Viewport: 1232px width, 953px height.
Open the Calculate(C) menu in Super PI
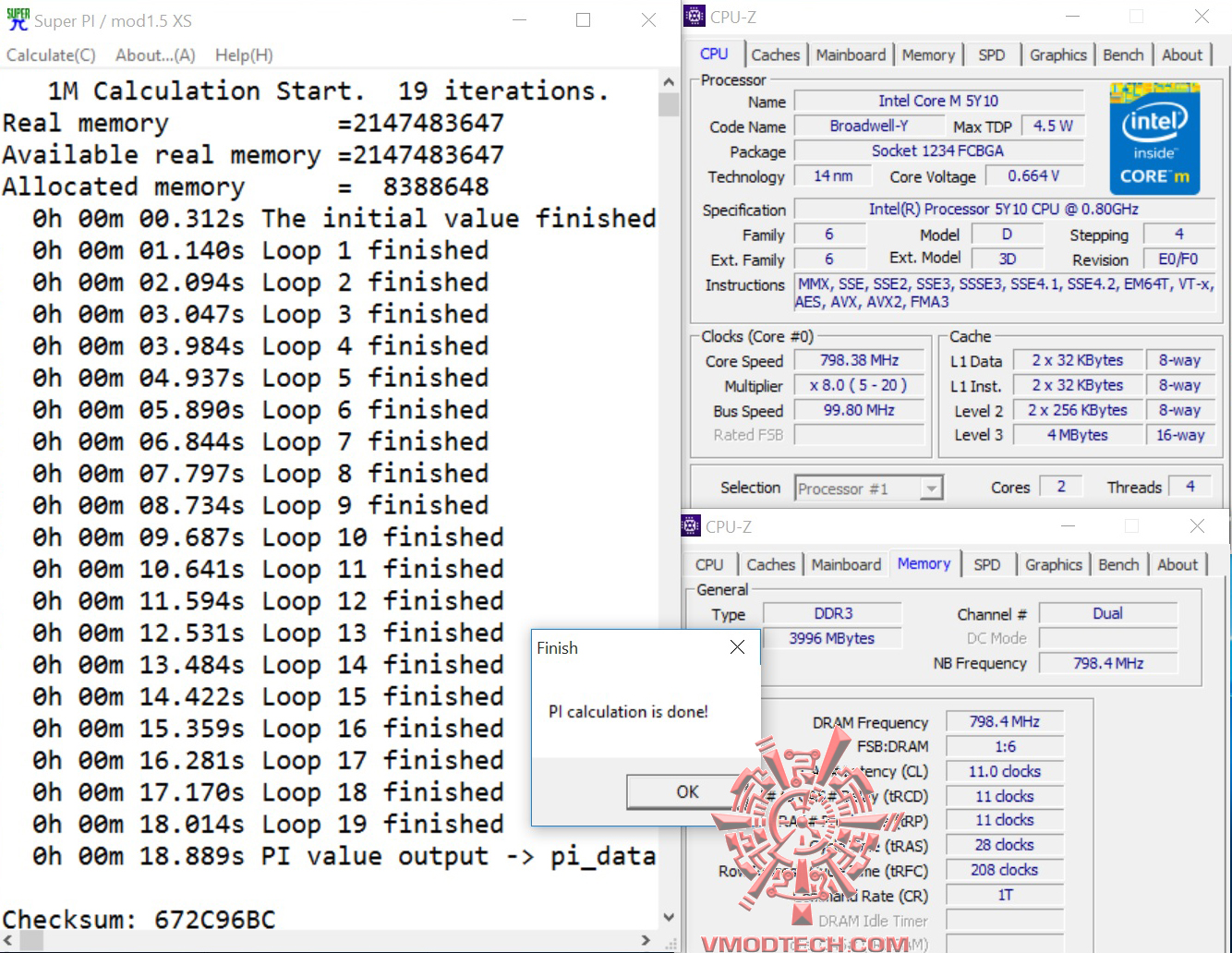51,55
